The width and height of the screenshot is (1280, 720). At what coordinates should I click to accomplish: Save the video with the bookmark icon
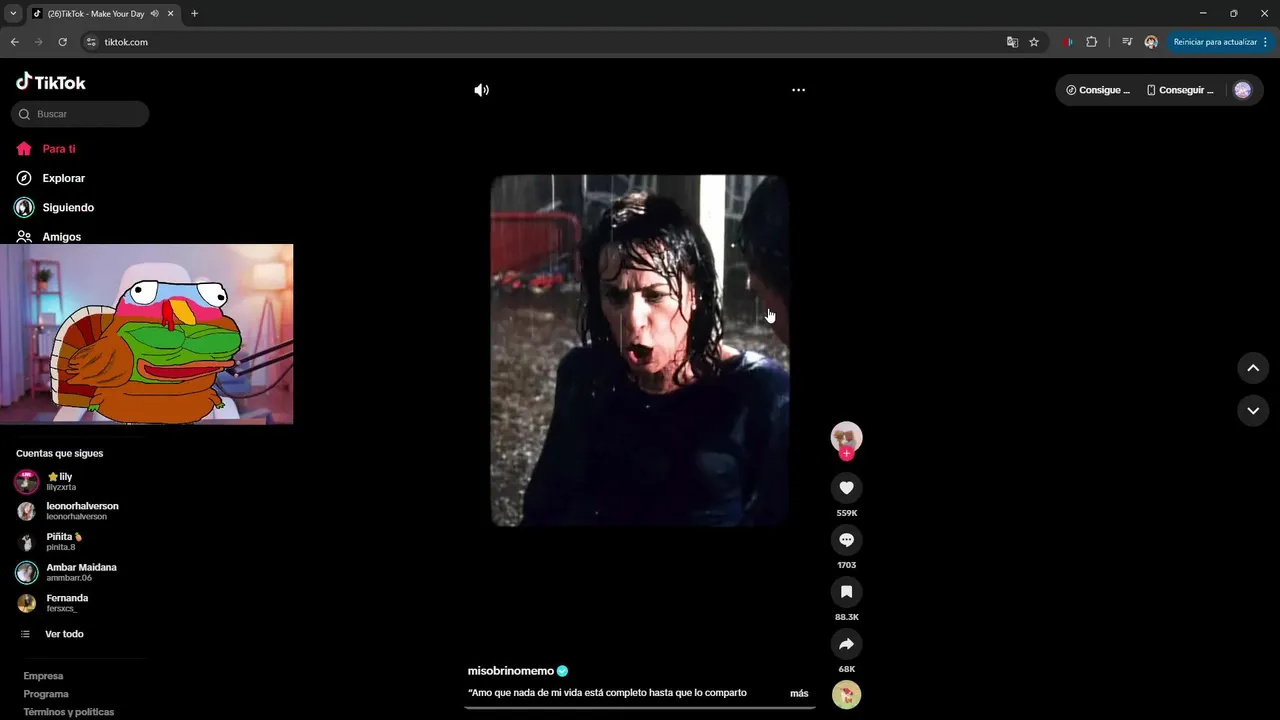tap(846, 592)
